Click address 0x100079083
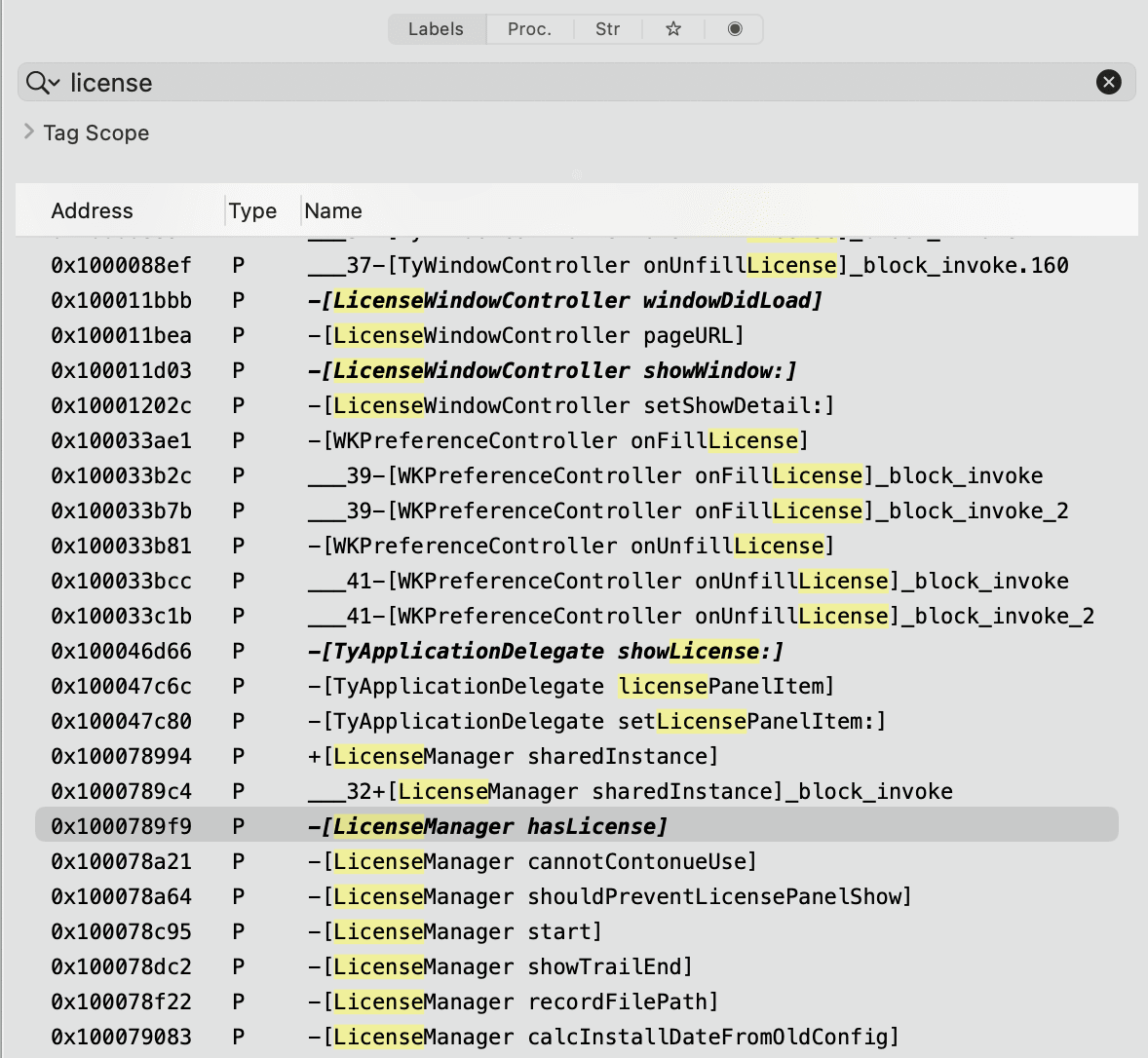Screen dimensions: 1148x1058 pyautogui.click(x=122, y=1038)
